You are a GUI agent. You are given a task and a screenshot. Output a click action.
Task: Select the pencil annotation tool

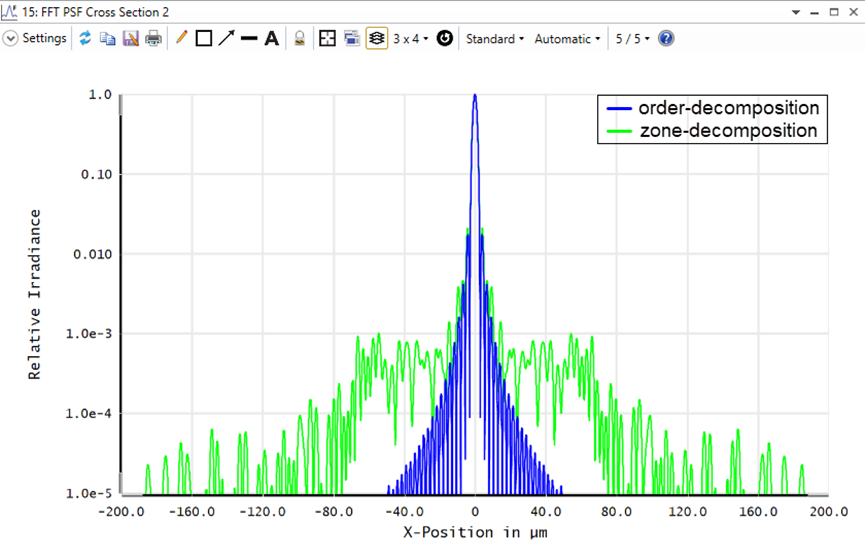pyautogui.click(x=181, y=39)
